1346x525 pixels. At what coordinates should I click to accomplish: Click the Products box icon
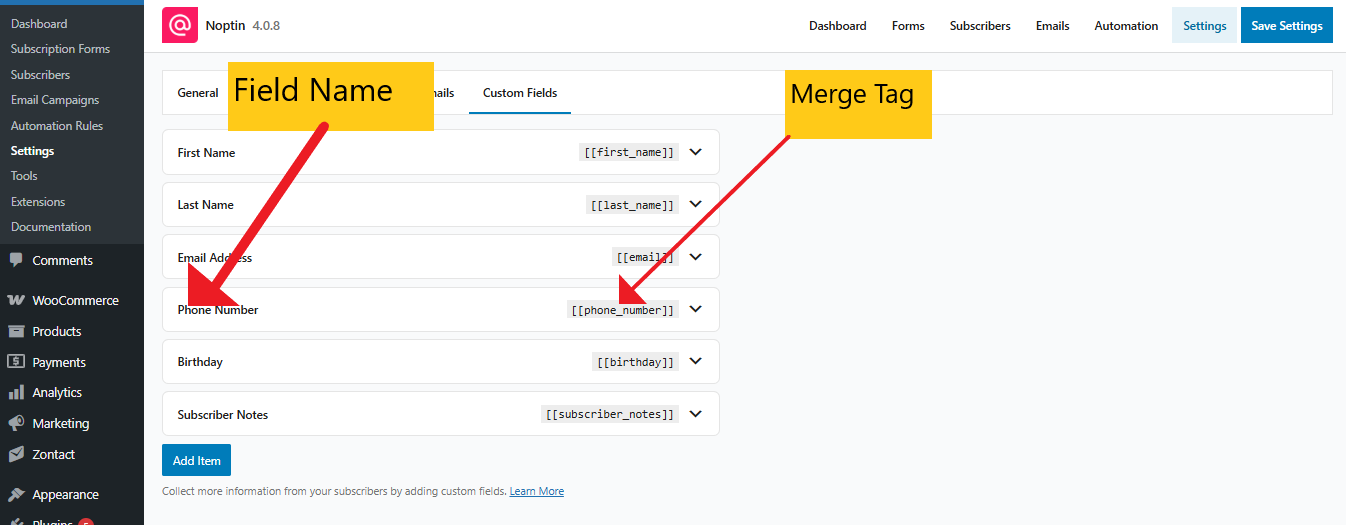point(16,331)
